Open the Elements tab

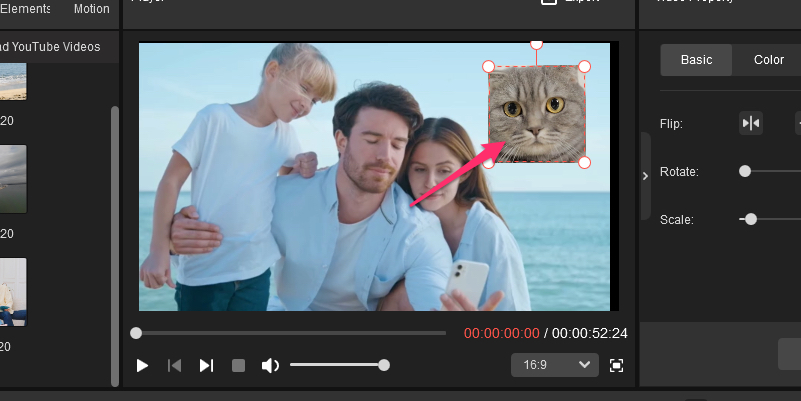click(25, 9)
